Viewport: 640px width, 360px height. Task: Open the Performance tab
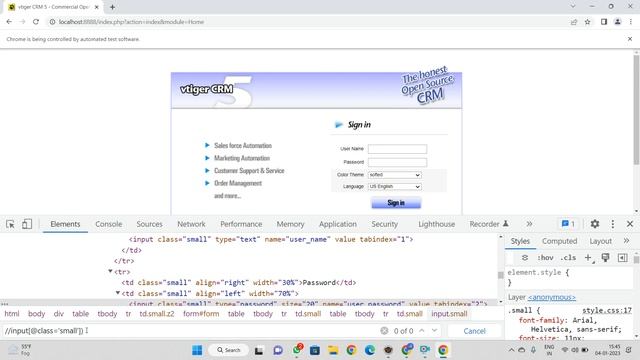point(241,224)
